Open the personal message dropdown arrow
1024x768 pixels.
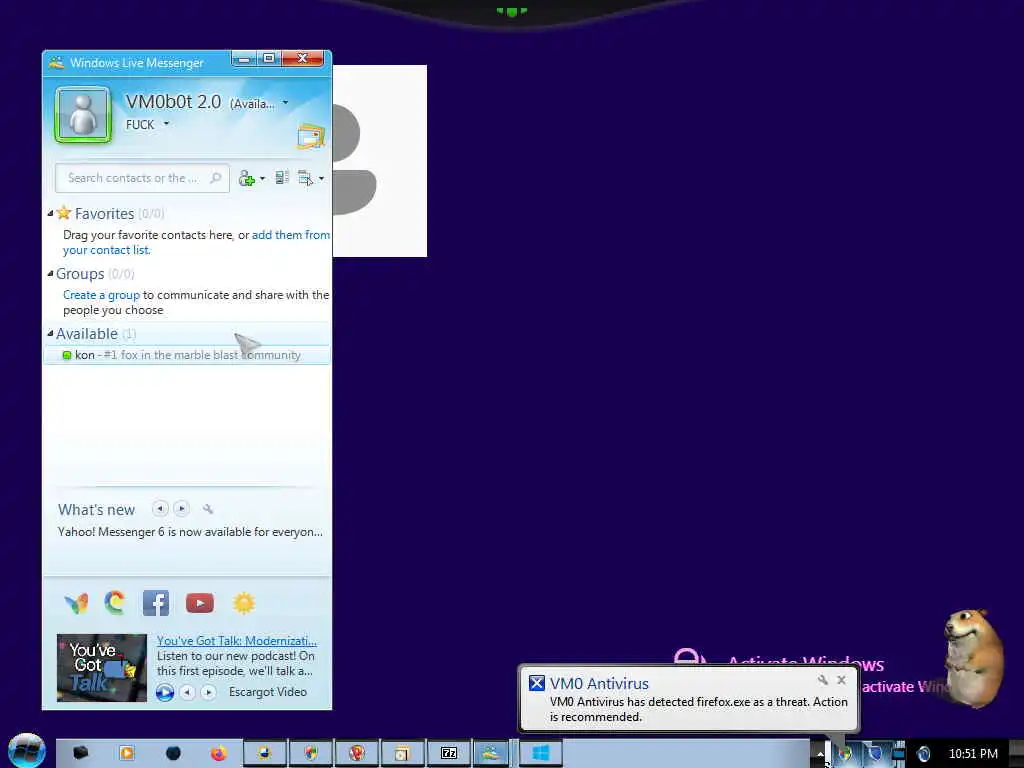[166, 124]
